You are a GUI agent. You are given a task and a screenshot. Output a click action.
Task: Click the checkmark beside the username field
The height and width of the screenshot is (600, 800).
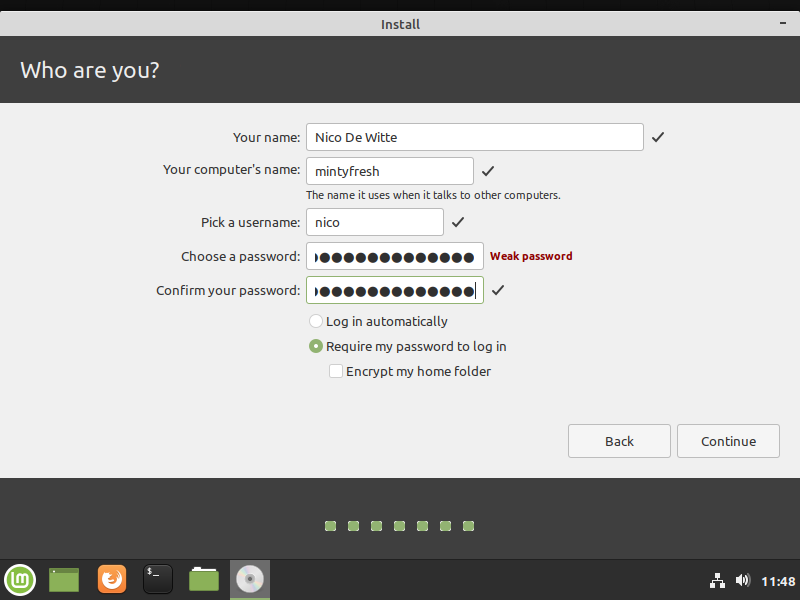(x=458, y=222)
